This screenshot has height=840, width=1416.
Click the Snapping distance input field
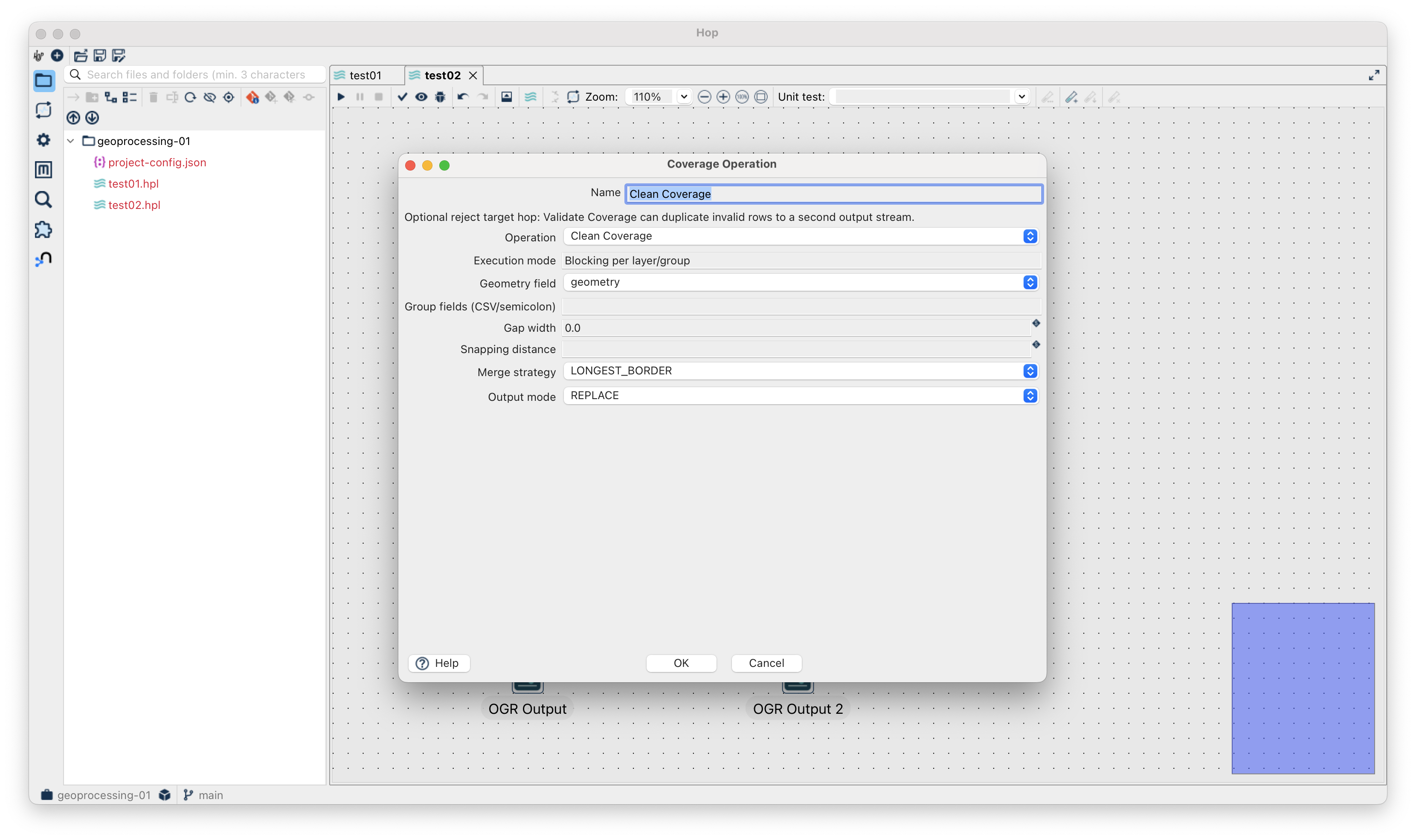[795, 349]
